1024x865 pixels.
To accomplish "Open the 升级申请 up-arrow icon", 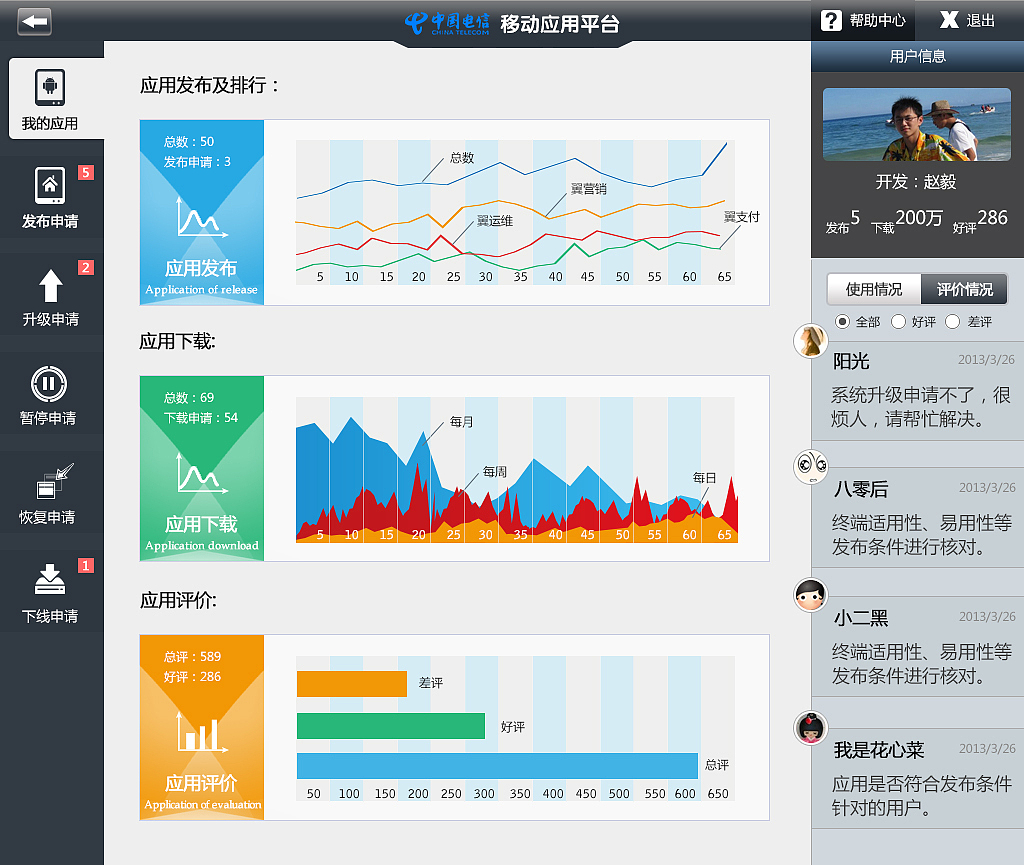I will click(x=50, y=286).
